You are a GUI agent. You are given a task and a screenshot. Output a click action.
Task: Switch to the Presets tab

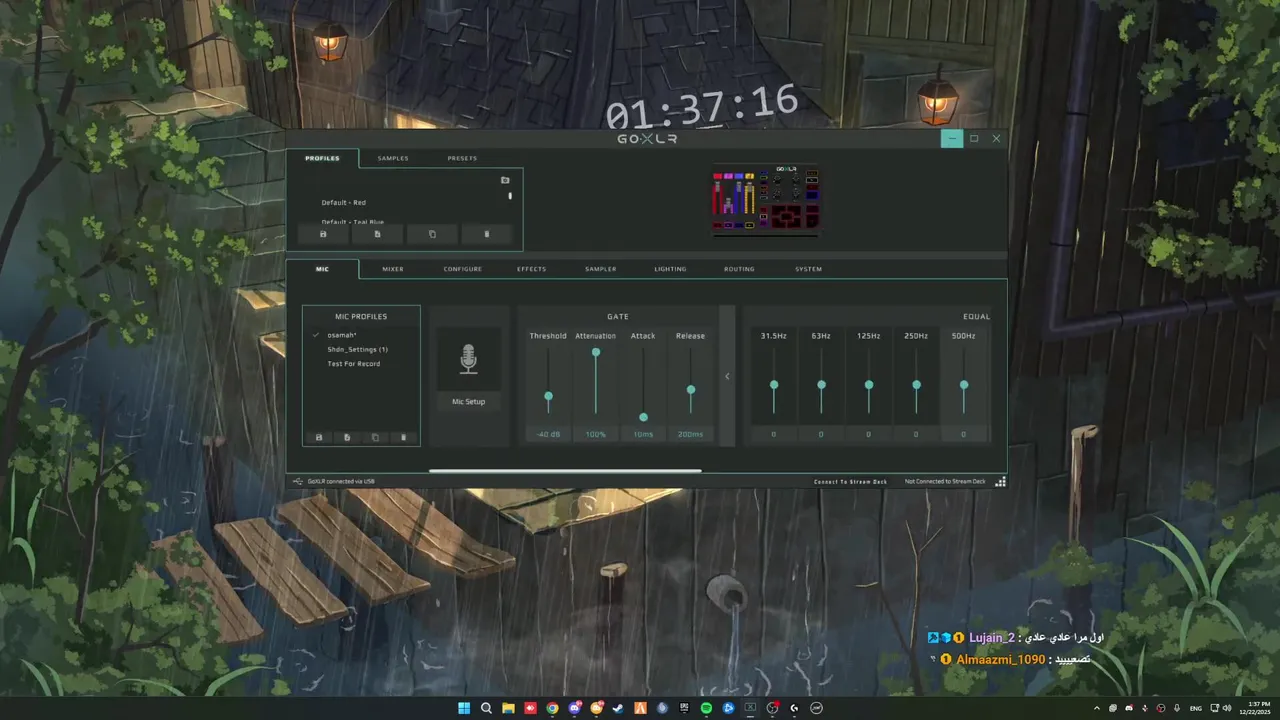click(x=462, y=158)
